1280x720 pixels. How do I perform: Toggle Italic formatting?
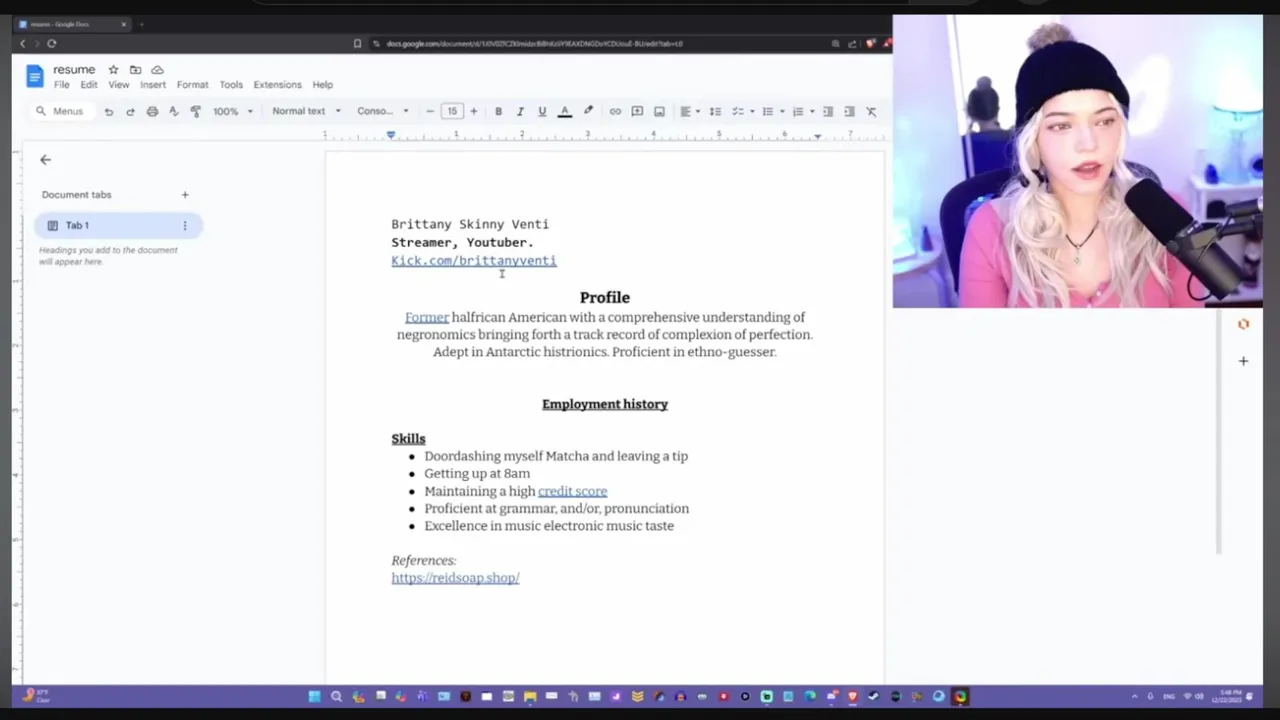[x=520, y=111]
